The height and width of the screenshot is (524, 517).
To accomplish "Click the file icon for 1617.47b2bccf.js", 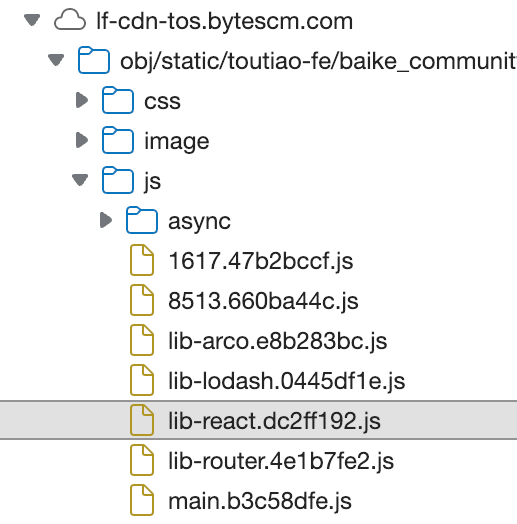I will coord(142,260).
